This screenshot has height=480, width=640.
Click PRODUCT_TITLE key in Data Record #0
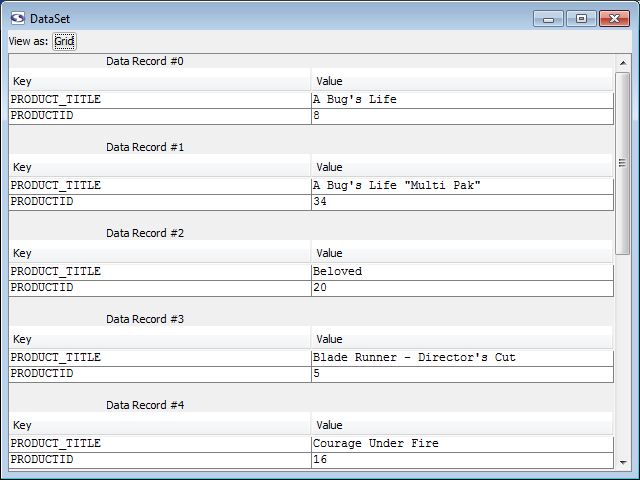click(160, 100)
